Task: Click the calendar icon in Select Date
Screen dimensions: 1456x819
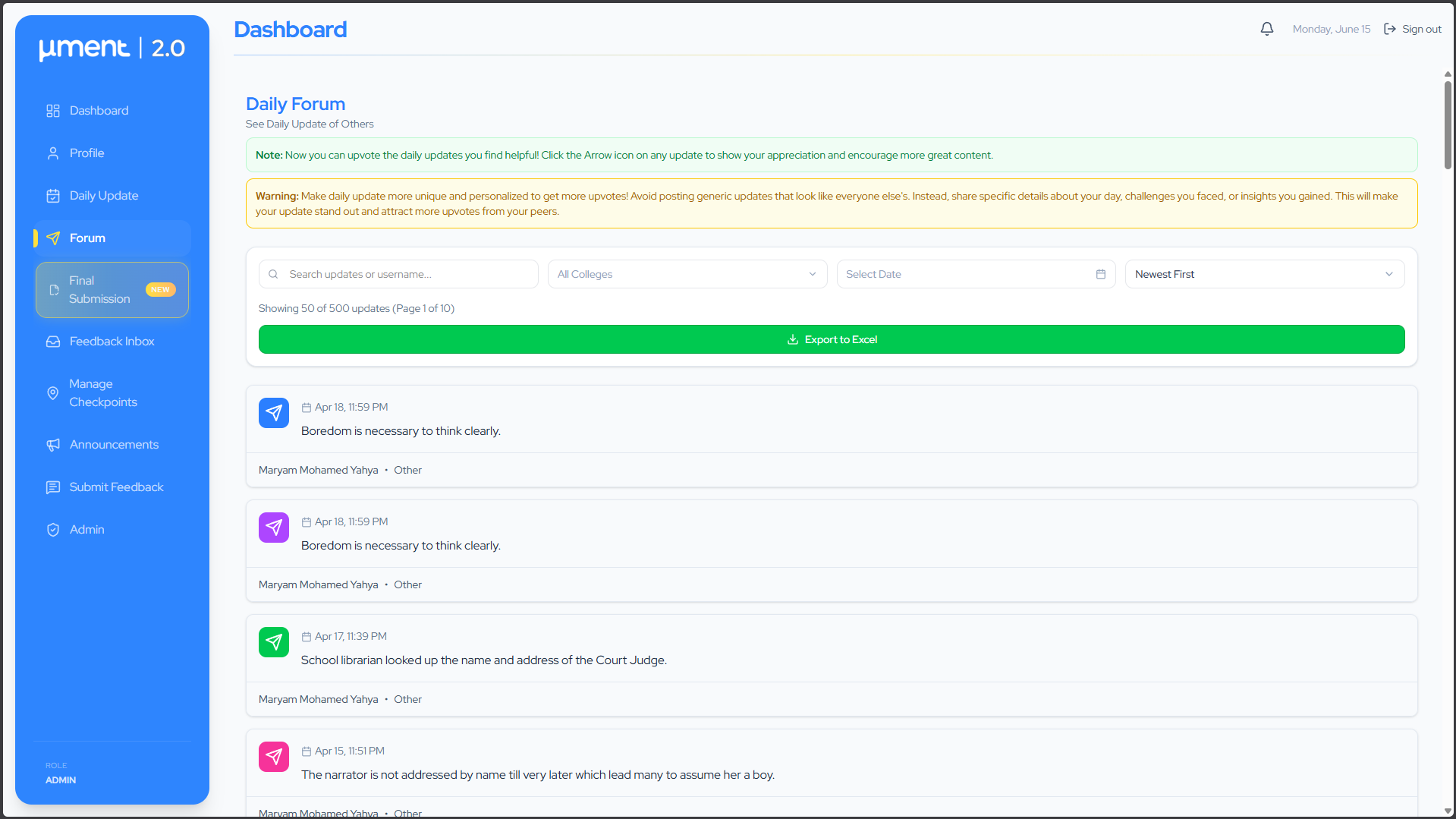Action: 1100,274
